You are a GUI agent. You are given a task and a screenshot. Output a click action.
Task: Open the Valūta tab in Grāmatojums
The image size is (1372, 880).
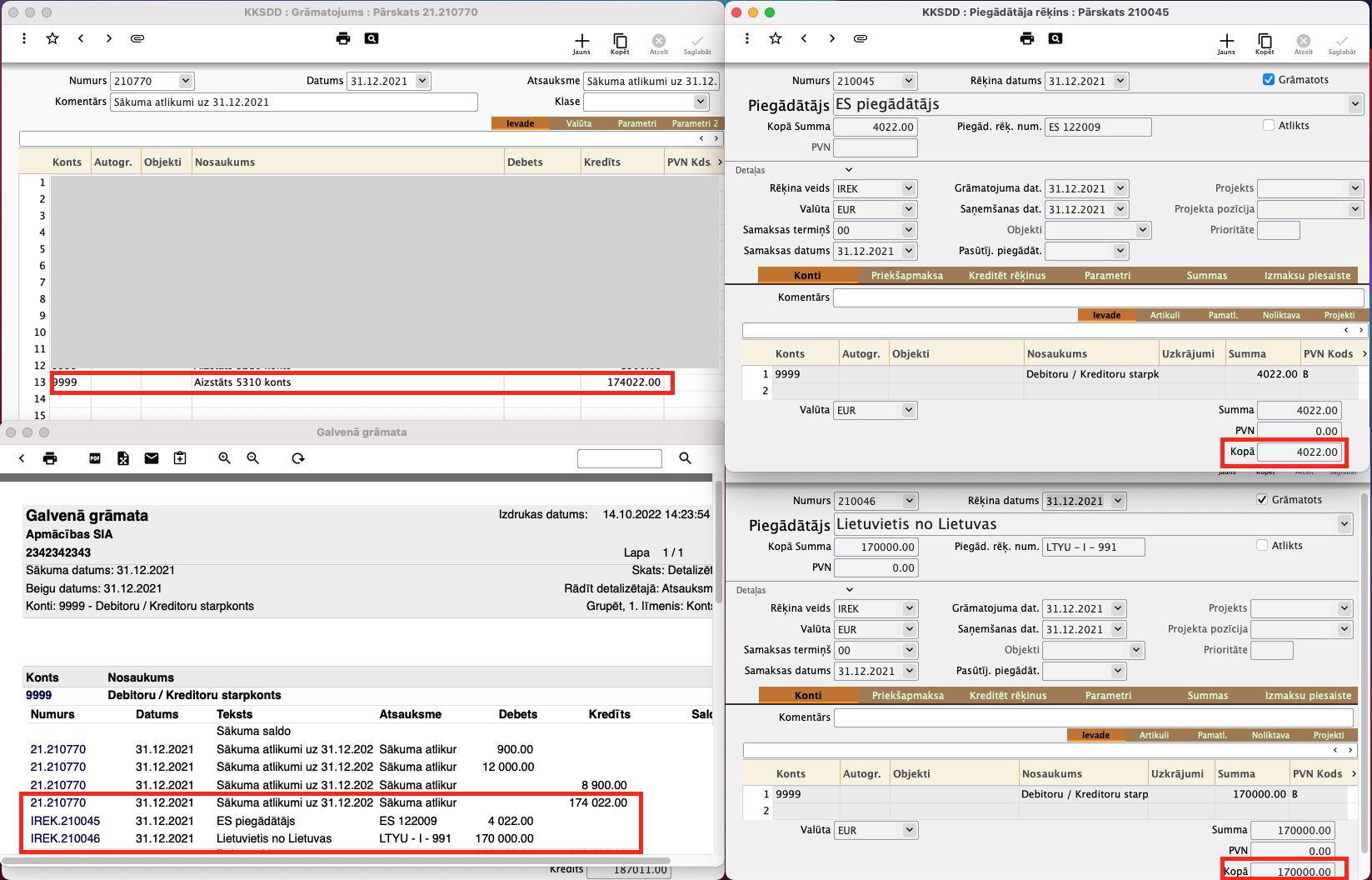point(579,123)
